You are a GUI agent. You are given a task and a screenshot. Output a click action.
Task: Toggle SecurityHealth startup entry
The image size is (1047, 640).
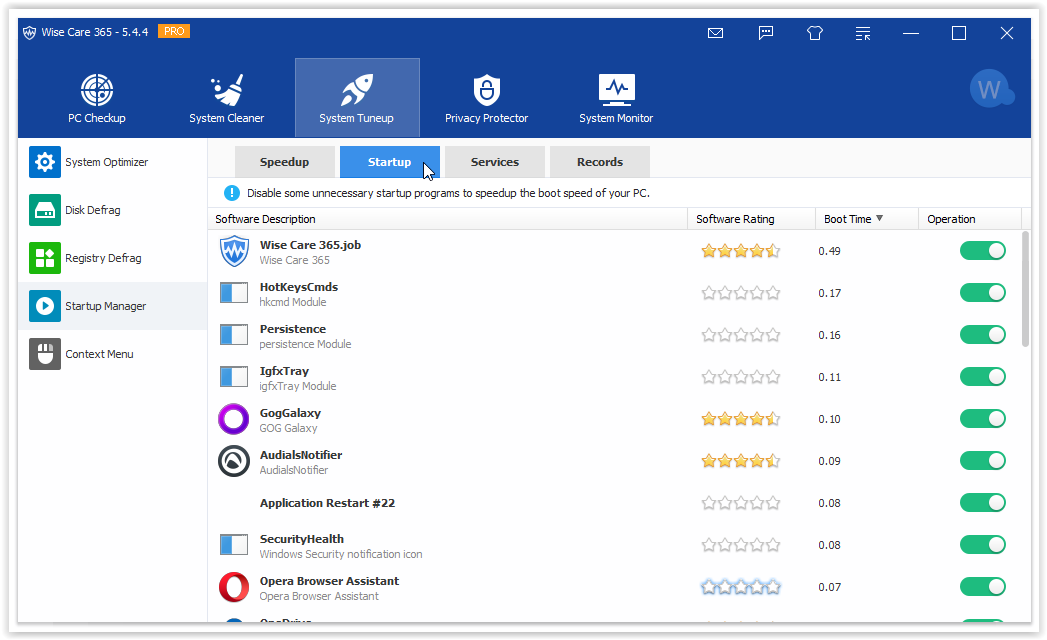coord(983,545)
